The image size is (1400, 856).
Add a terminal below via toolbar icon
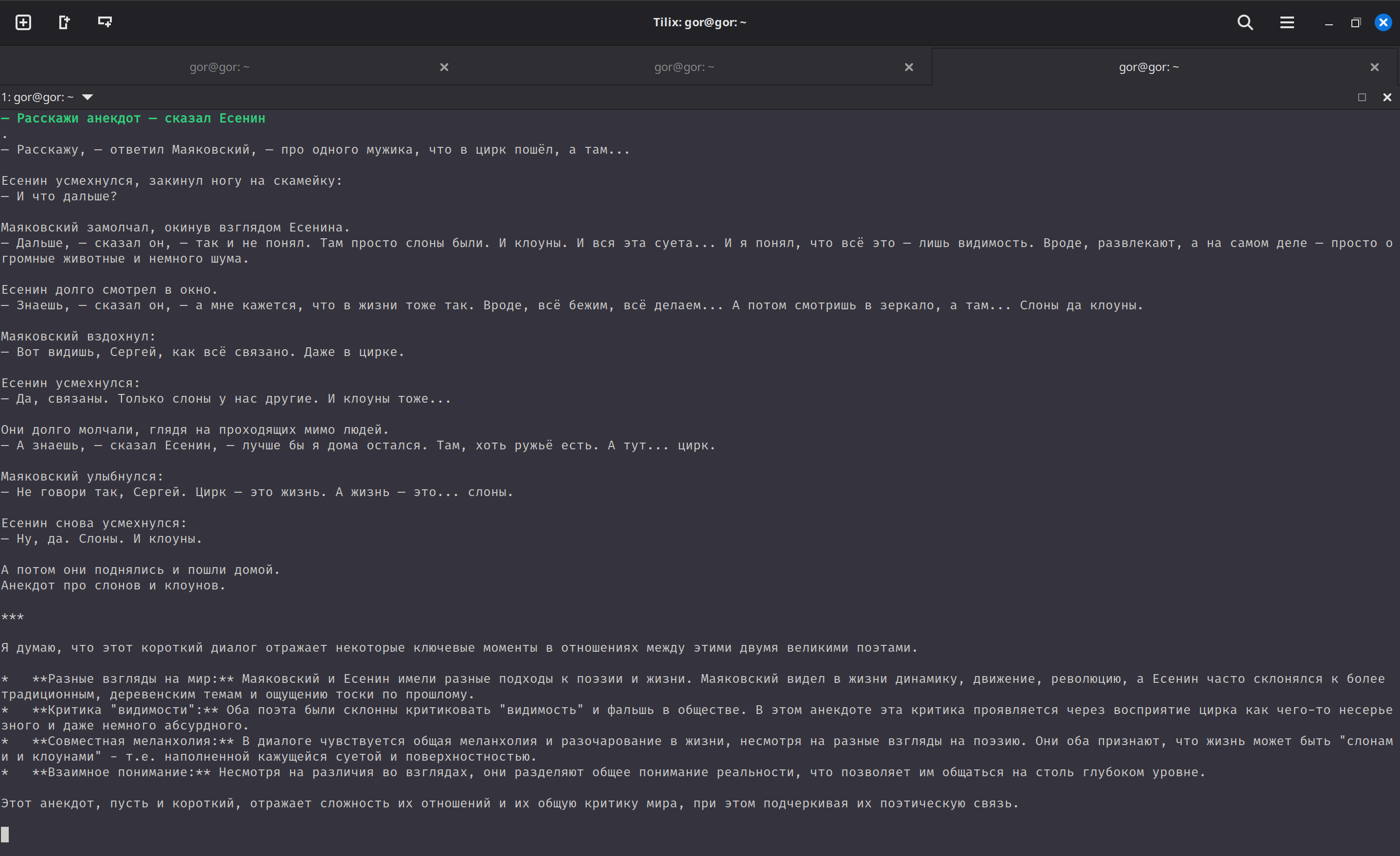(105, 22)
